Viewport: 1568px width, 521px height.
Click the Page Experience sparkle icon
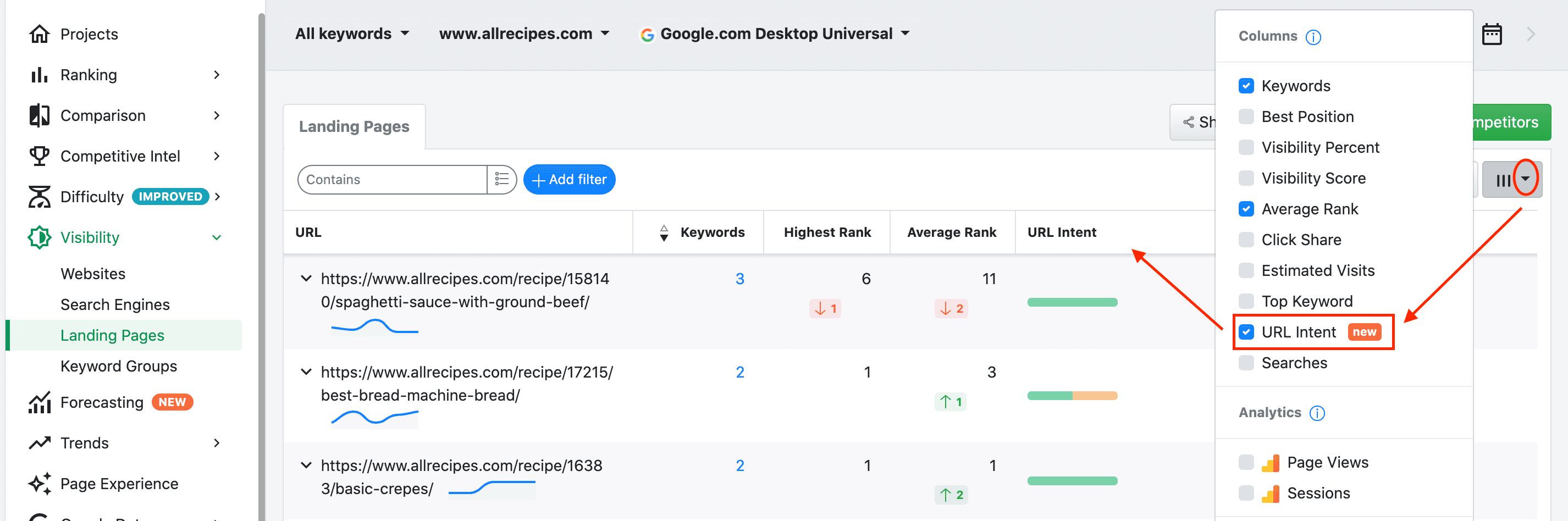pyautogui.click(x=40, y=483)
